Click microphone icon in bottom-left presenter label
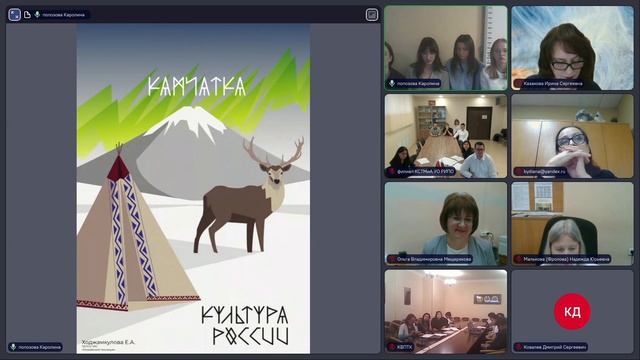Screen dimensions: 640x360 [x=13, y=347]
